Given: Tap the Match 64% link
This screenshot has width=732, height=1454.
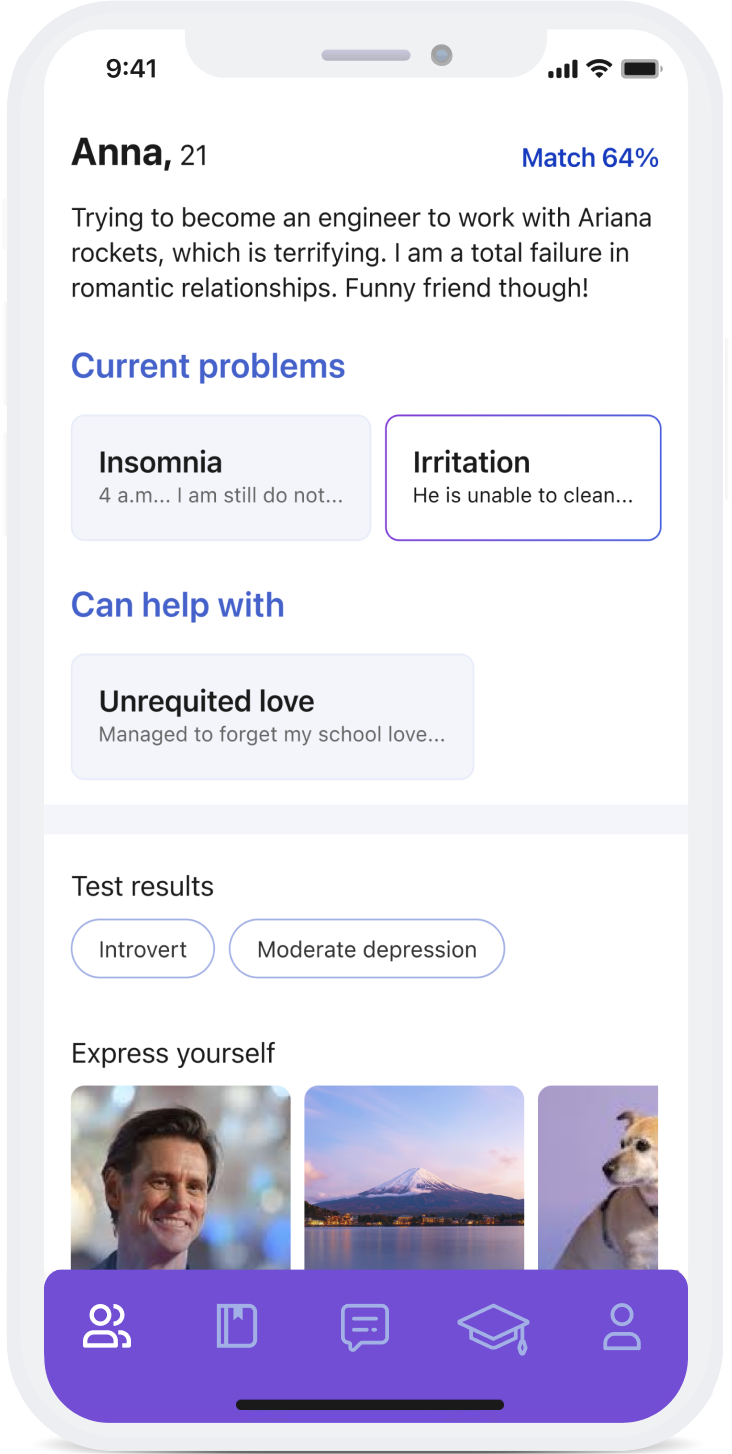Looking at the screenshot, I should point(590,158).
